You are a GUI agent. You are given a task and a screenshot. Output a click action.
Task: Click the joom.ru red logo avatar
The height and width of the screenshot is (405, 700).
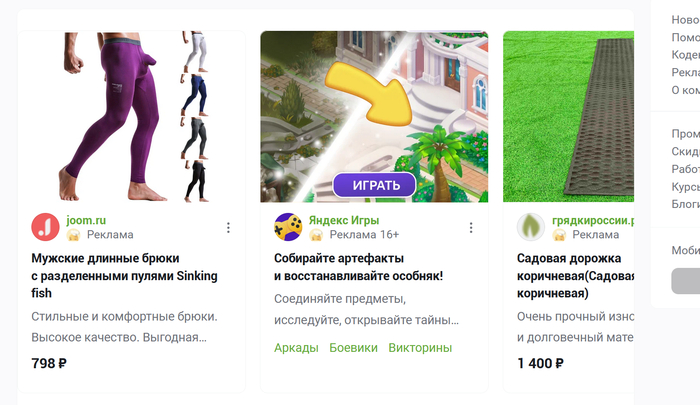45,227
